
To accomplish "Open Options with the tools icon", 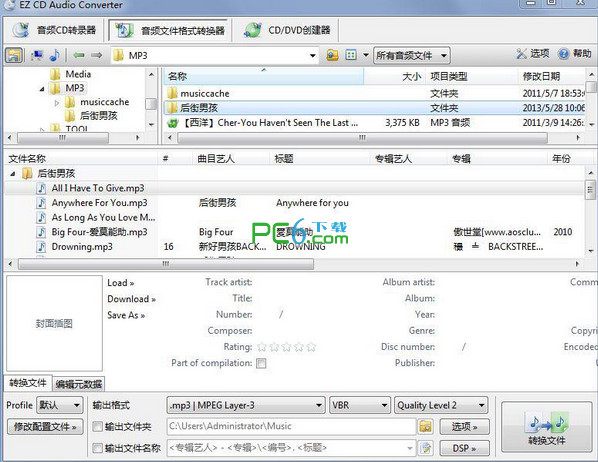I will tap(532, 54).
